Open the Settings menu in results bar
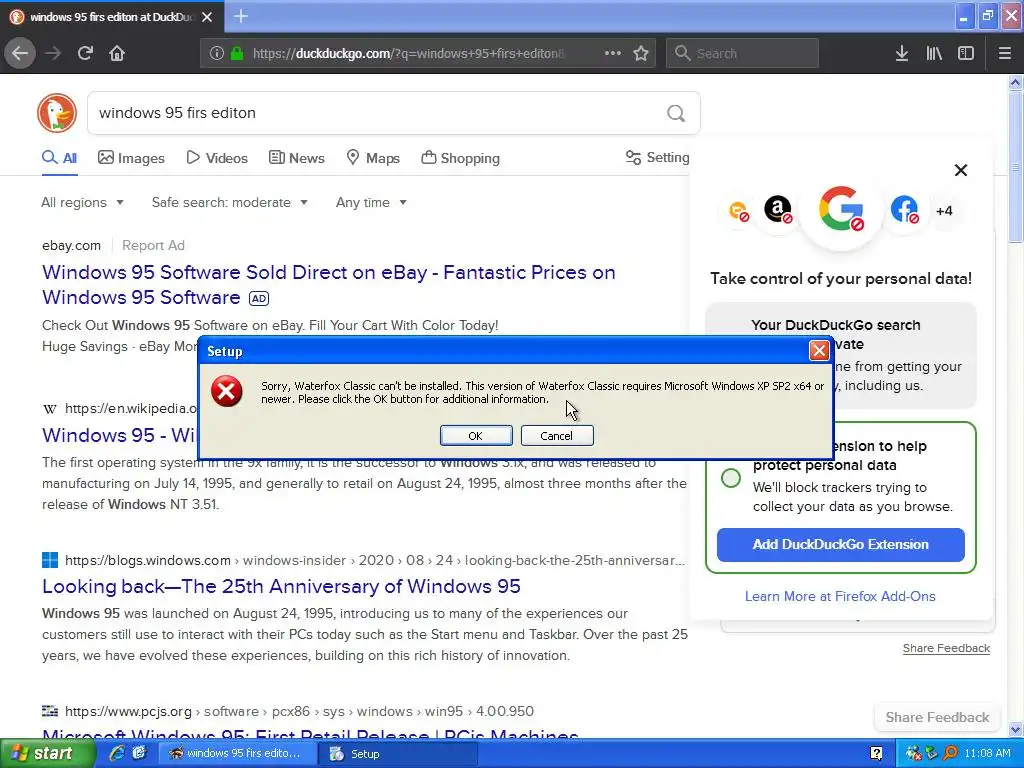The height and width of the screenshot is (768, 1024). [x=657, y=157]
